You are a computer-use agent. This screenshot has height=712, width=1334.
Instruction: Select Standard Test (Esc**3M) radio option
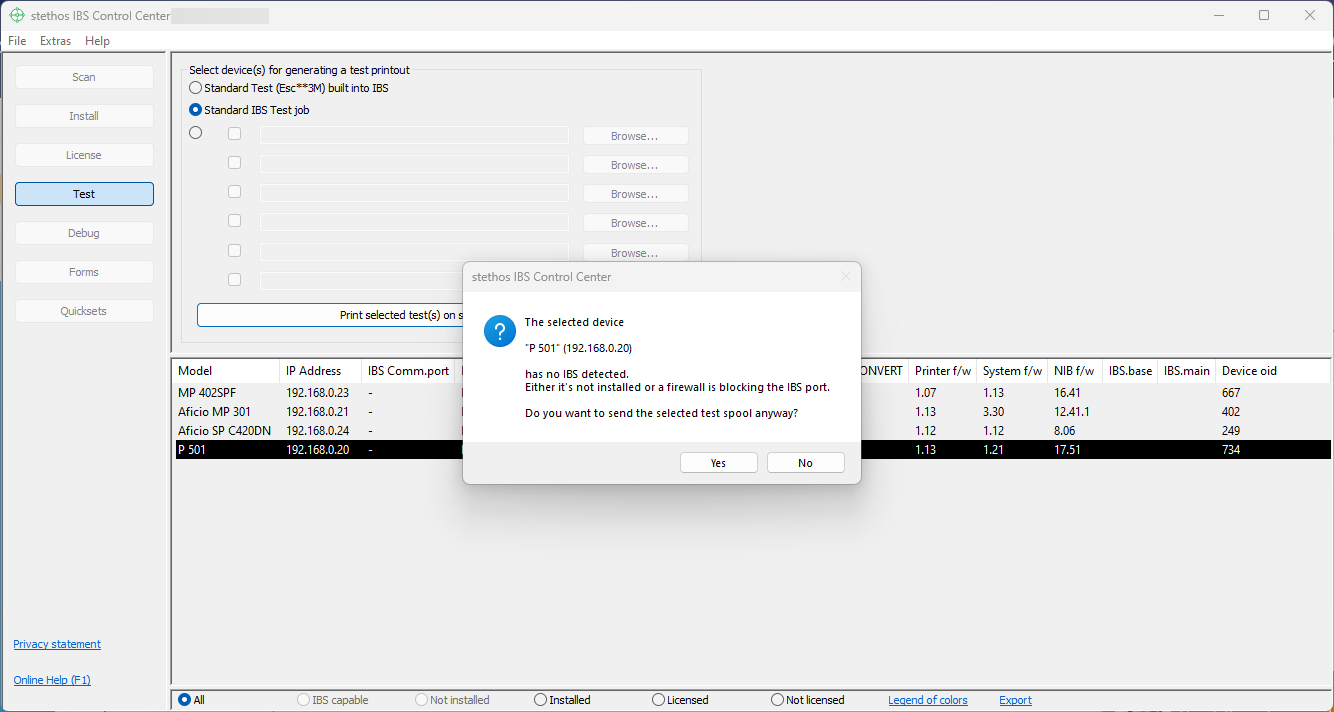[196, 88]
